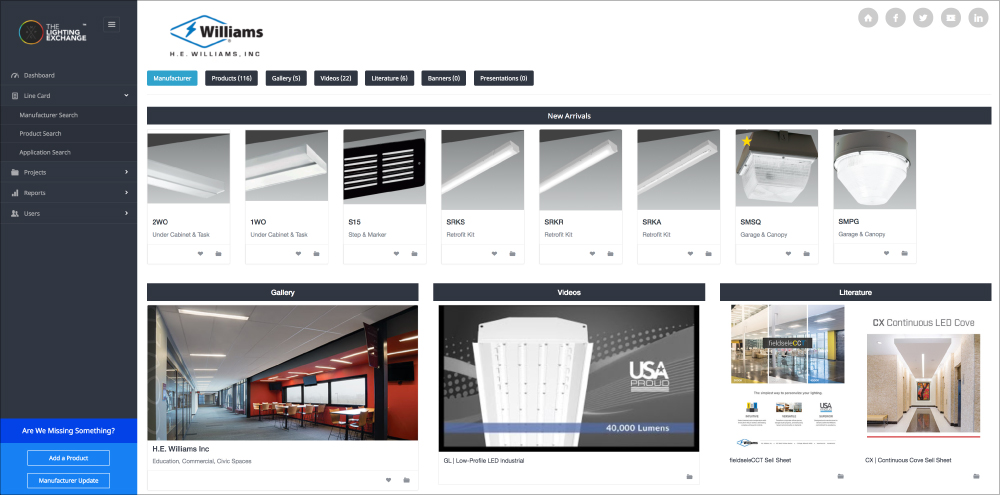Favorite the H.E. Williams gallery image
The height and width of the screenshot is (495, 1000).
tap(388, 480)
